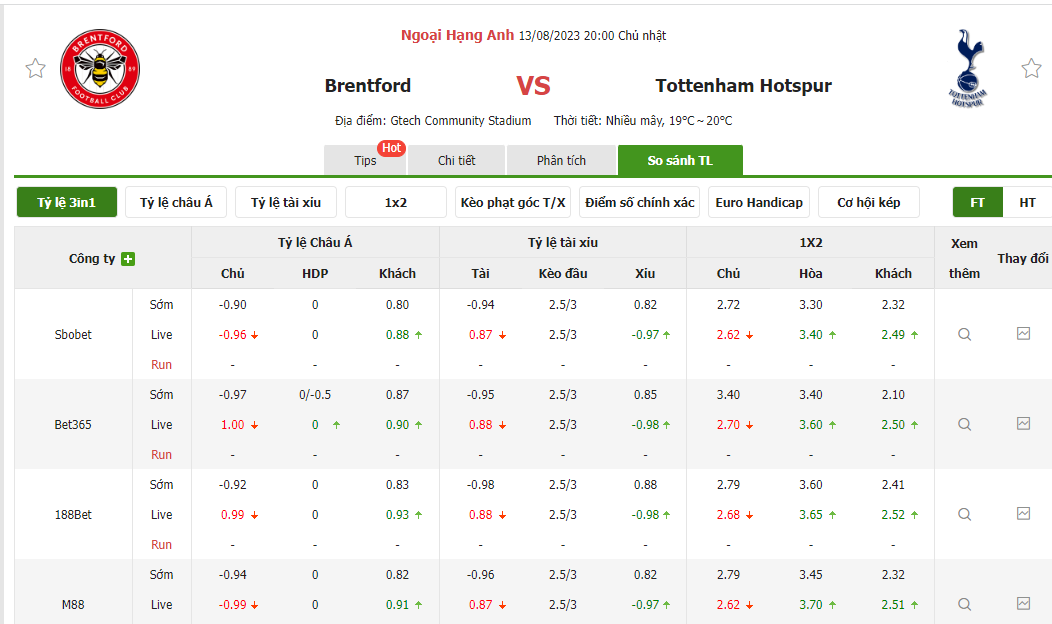Click 188Bet early over odds -0.98

click(x=480, y=484)
